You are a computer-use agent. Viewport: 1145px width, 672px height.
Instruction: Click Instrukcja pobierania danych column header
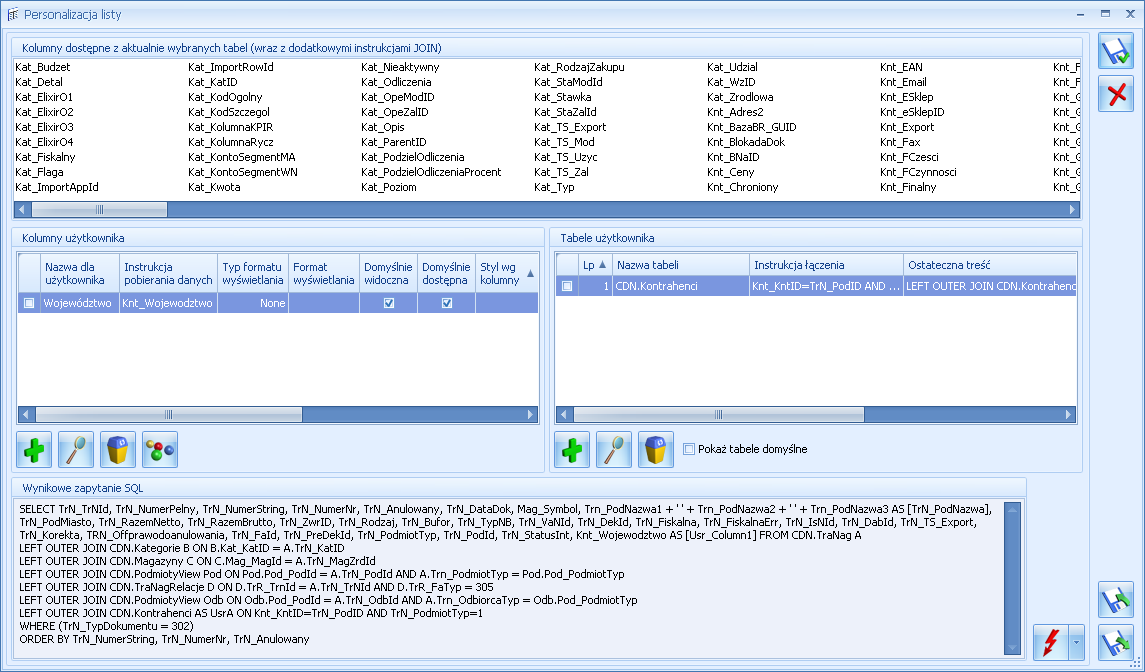click(x=168, y=273)
